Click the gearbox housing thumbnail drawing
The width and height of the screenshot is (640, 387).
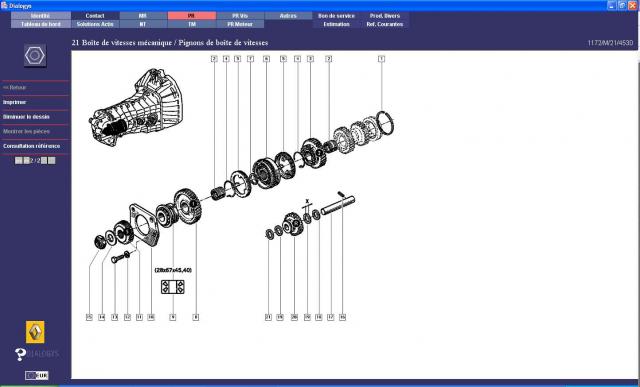(x=136, y=107)
